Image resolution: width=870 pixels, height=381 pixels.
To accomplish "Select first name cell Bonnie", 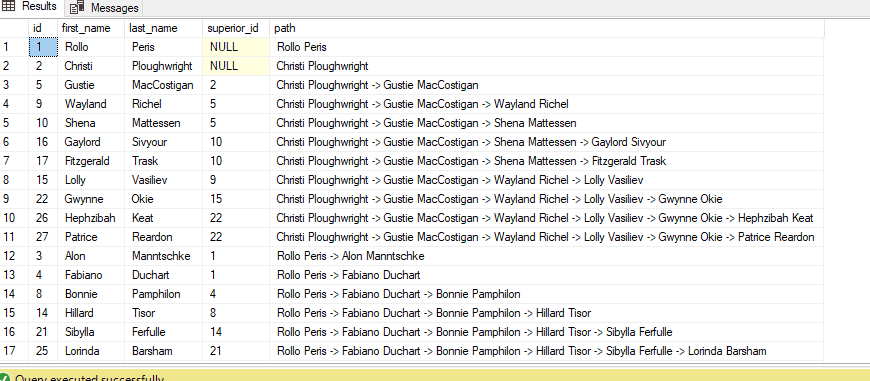I will [90, 294].
